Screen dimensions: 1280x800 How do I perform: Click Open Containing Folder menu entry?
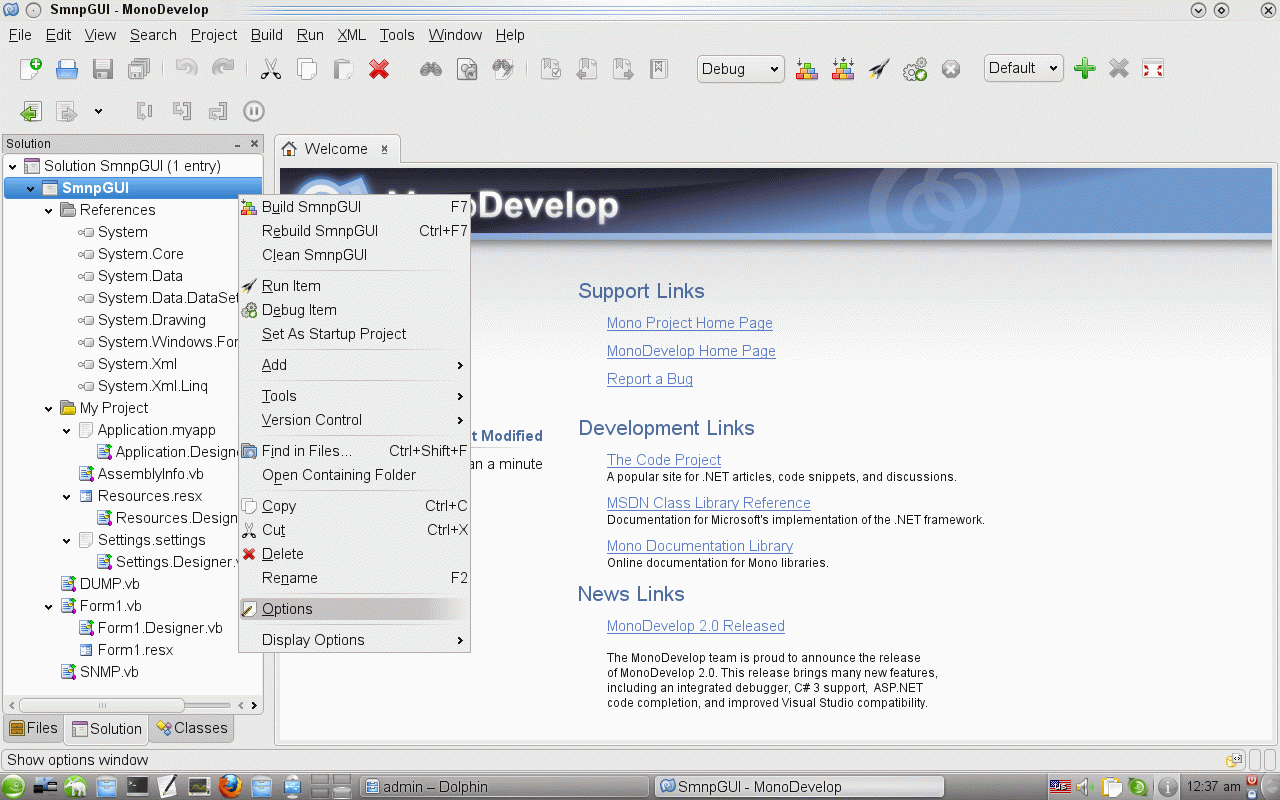click(x=354, y=475)
